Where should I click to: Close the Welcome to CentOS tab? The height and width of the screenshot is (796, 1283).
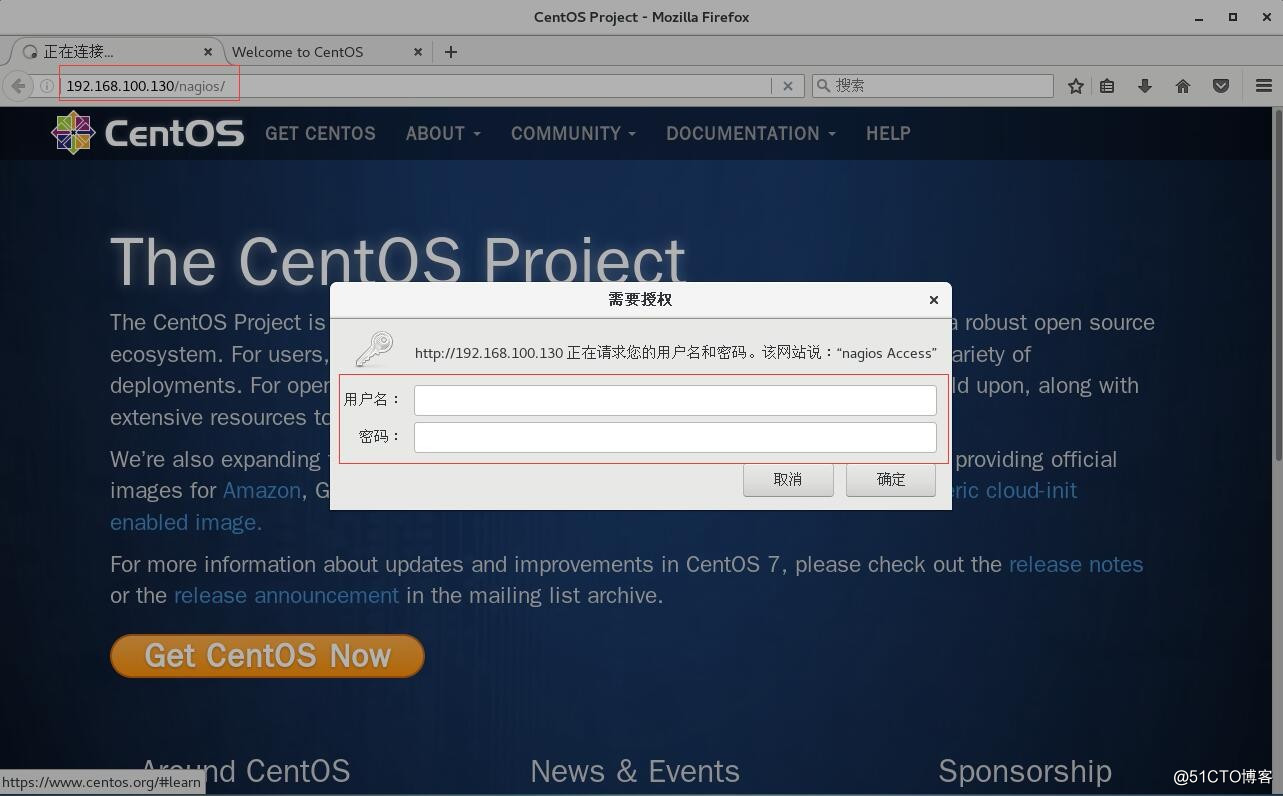[418, 52]
